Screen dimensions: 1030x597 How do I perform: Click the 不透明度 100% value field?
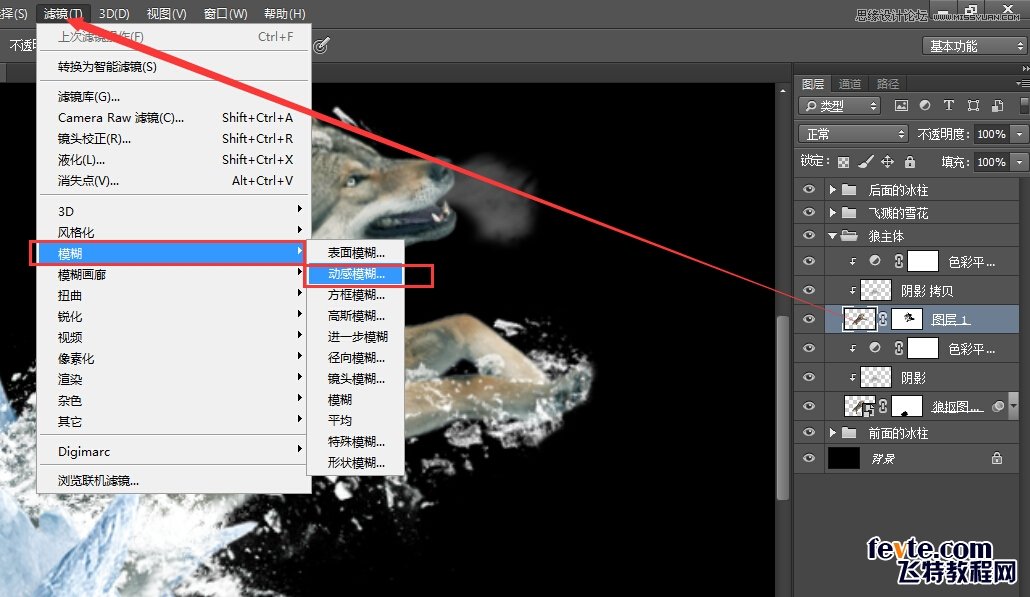click(991, 134)
